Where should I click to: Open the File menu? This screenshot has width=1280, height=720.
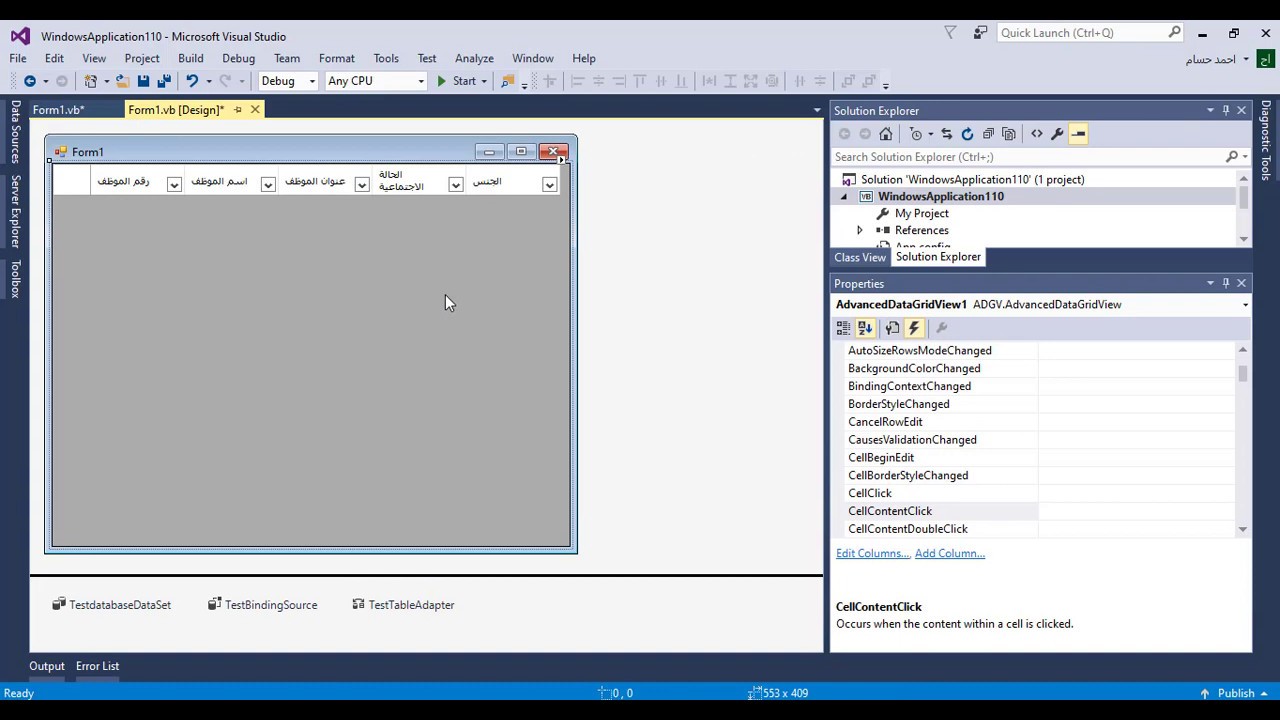pyautogui.click(x=18, y=58)
